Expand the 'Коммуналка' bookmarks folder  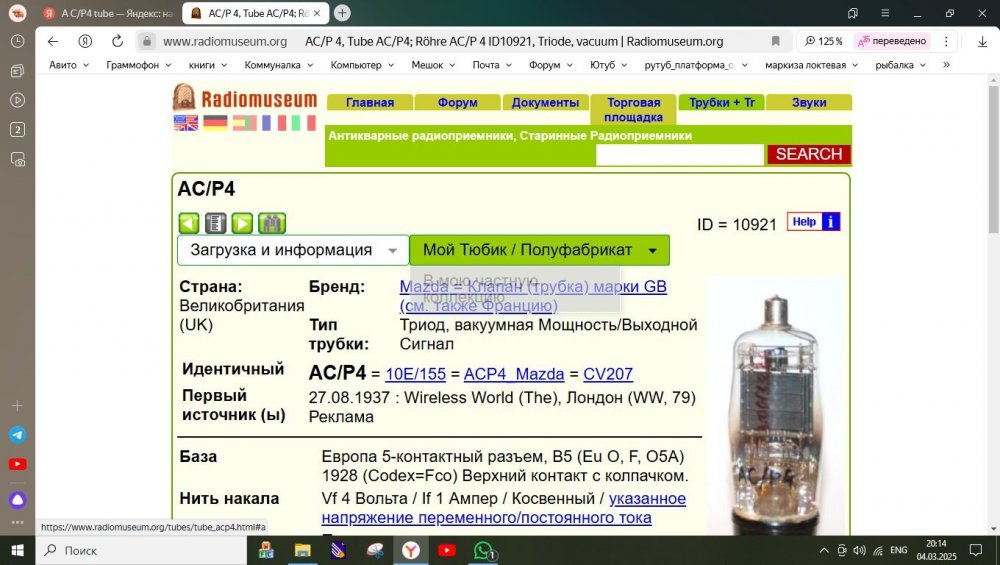(x=278, y=65)
